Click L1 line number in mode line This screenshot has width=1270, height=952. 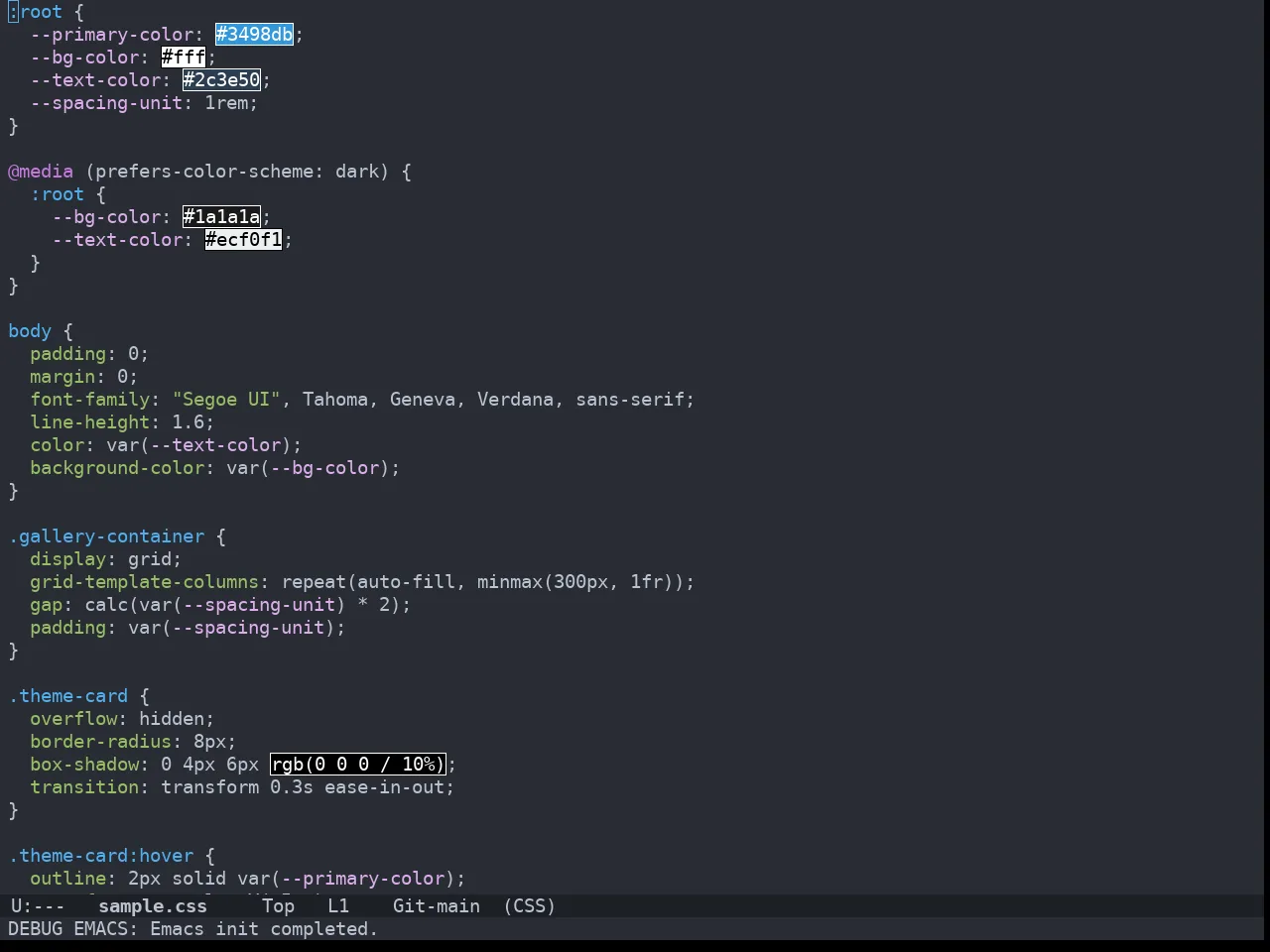pyautogui.click(x=338, y=906)
